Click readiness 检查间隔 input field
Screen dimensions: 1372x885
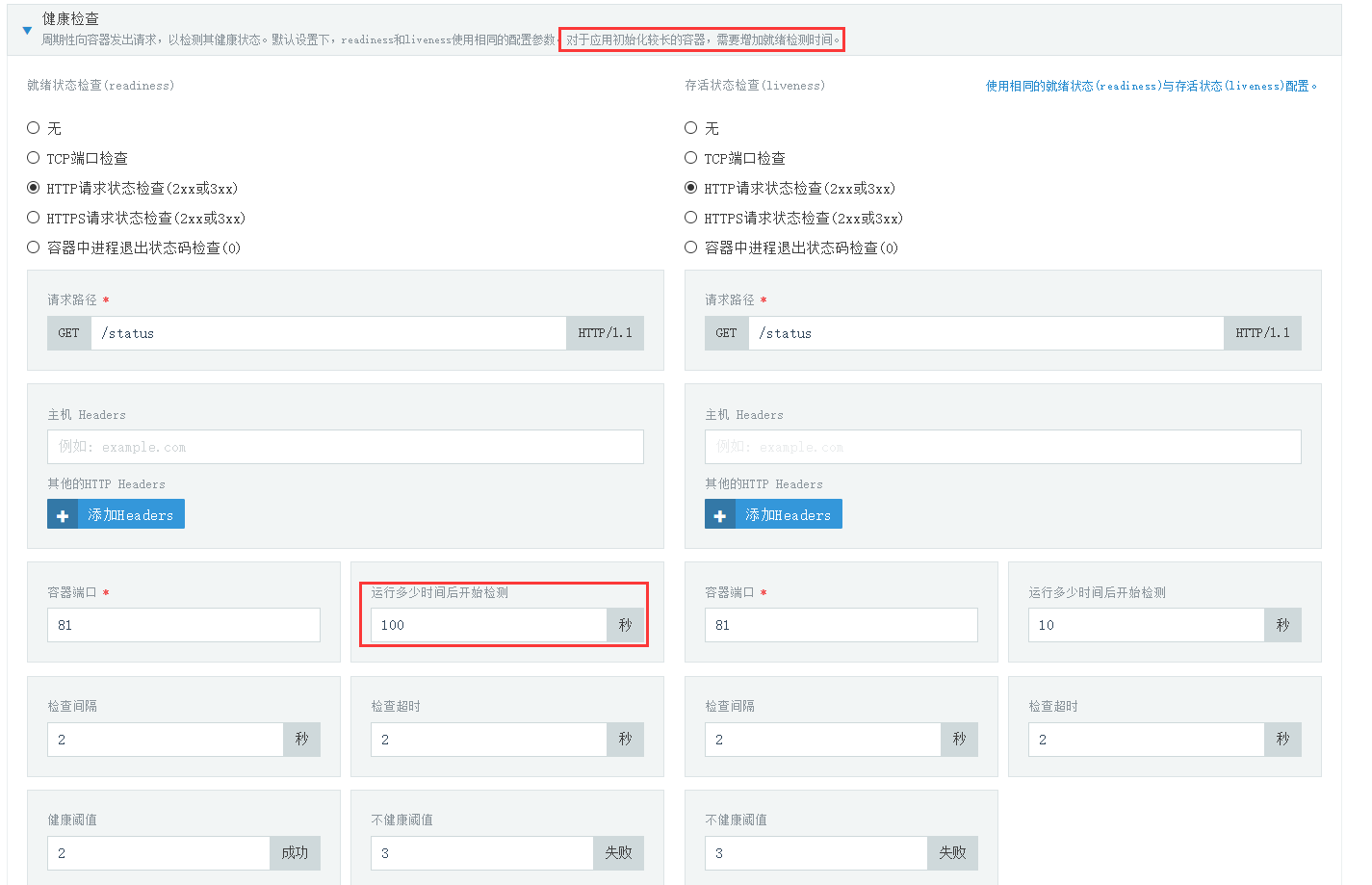tap(165, 740)
